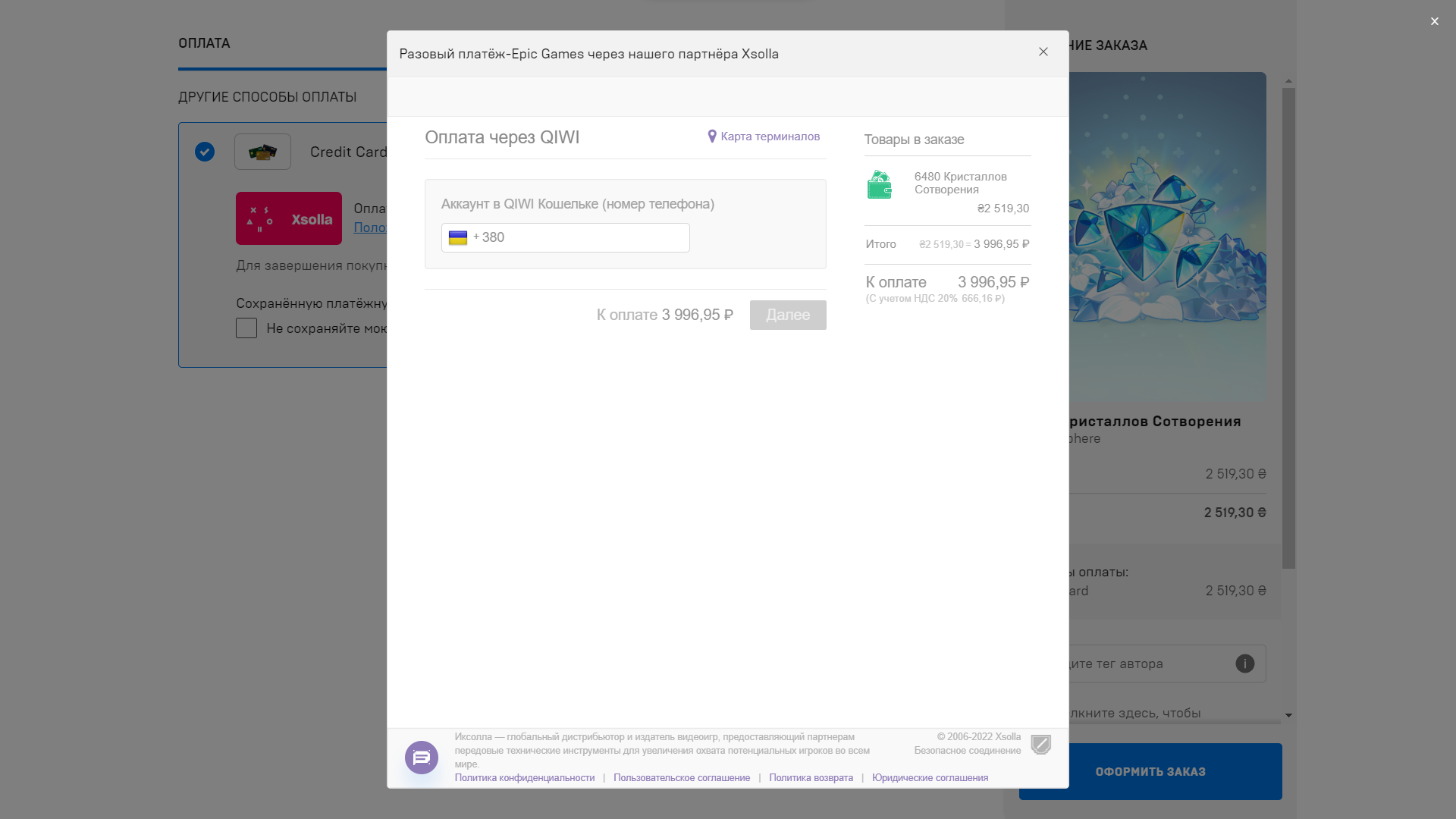Select the Credit Card radio option
Viewport: 1456px width, 819px height.
tap(205, 152)
